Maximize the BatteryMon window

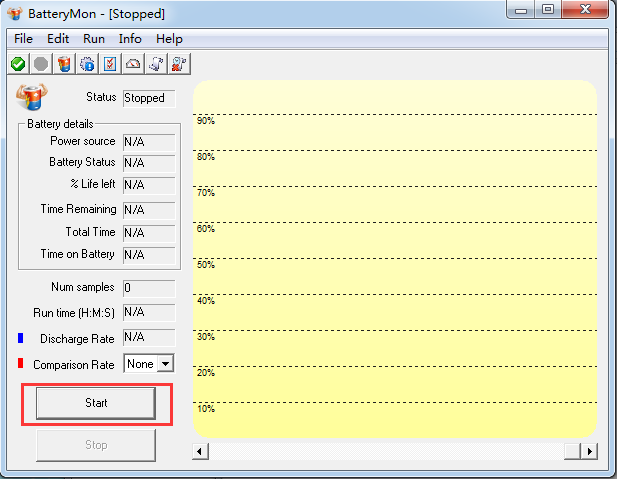548,10
